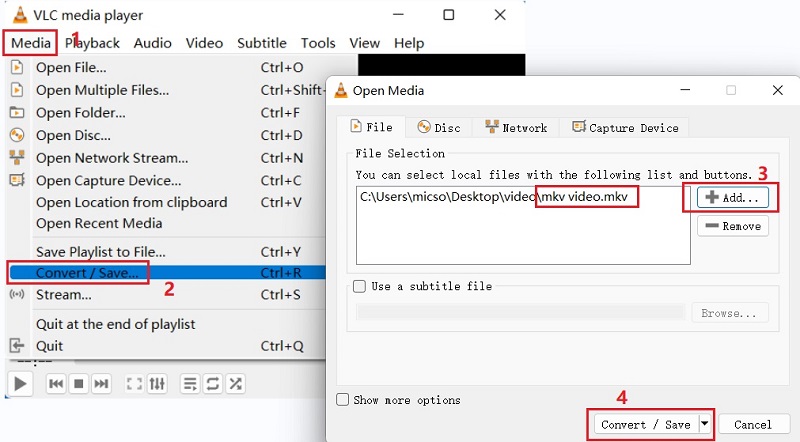This screenshot has width=800, height=442.
Task: Open the Video menu
Action: 204,43
